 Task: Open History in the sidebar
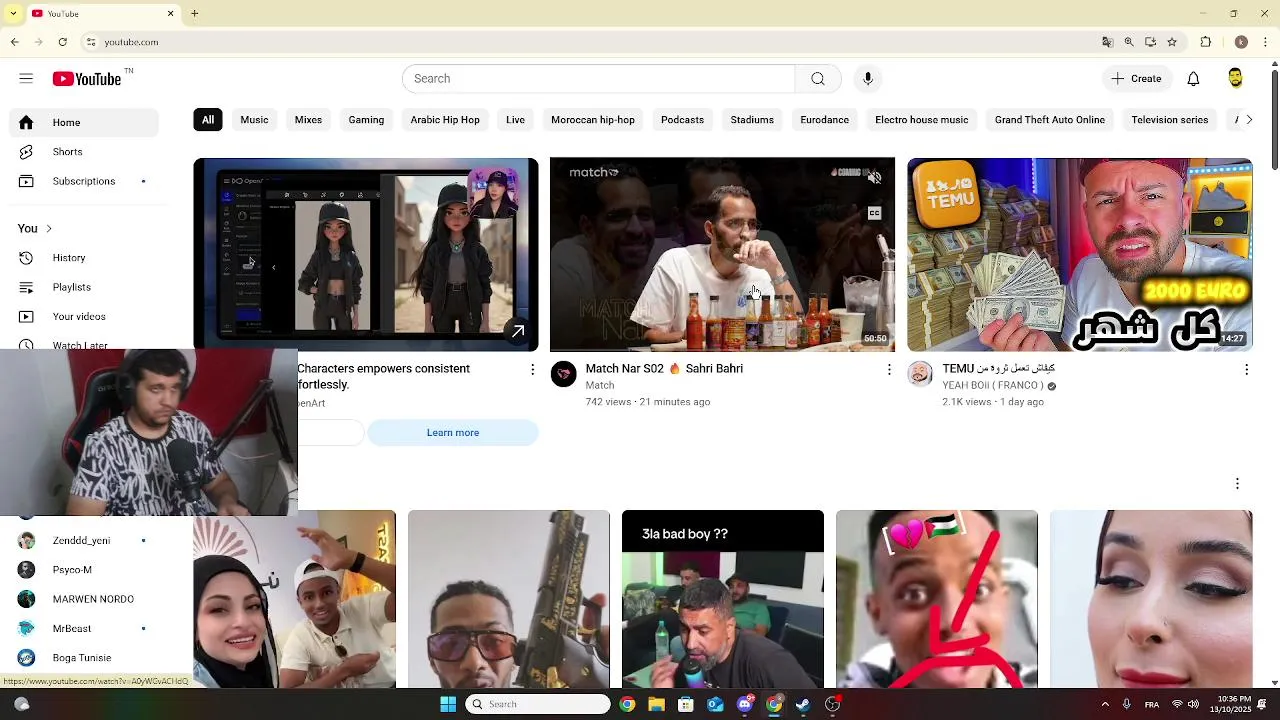coord(84,258)
